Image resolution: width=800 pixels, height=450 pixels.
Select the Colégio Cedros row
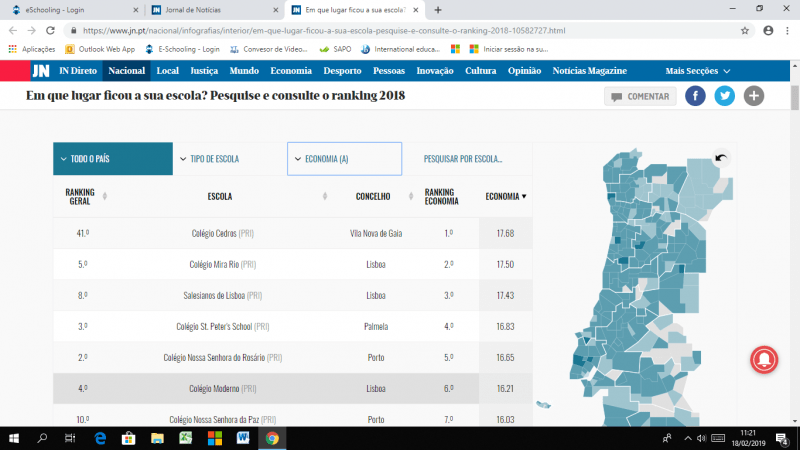(292, 233)
